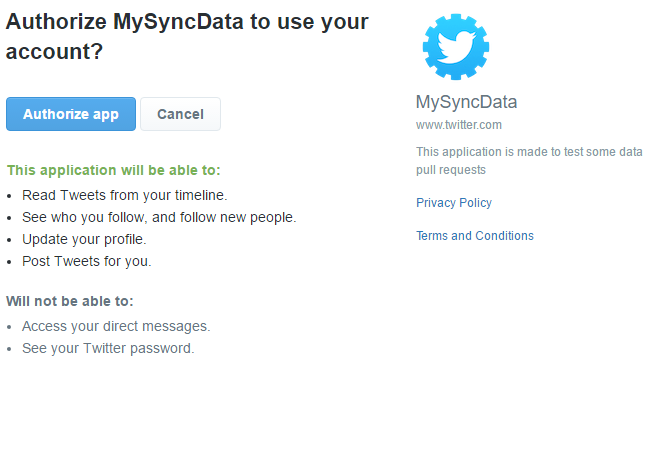This screenshot has height=457, width=652.
Task: Click 'See who you follow' permission line
Action: tap(159, 217)
